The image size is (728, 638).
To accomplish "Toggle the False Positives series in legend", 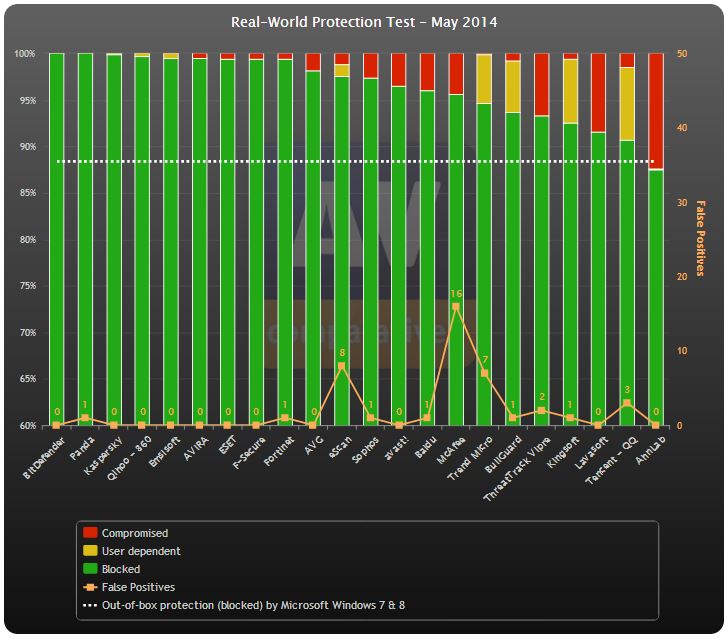I will [x=138, y=587].
